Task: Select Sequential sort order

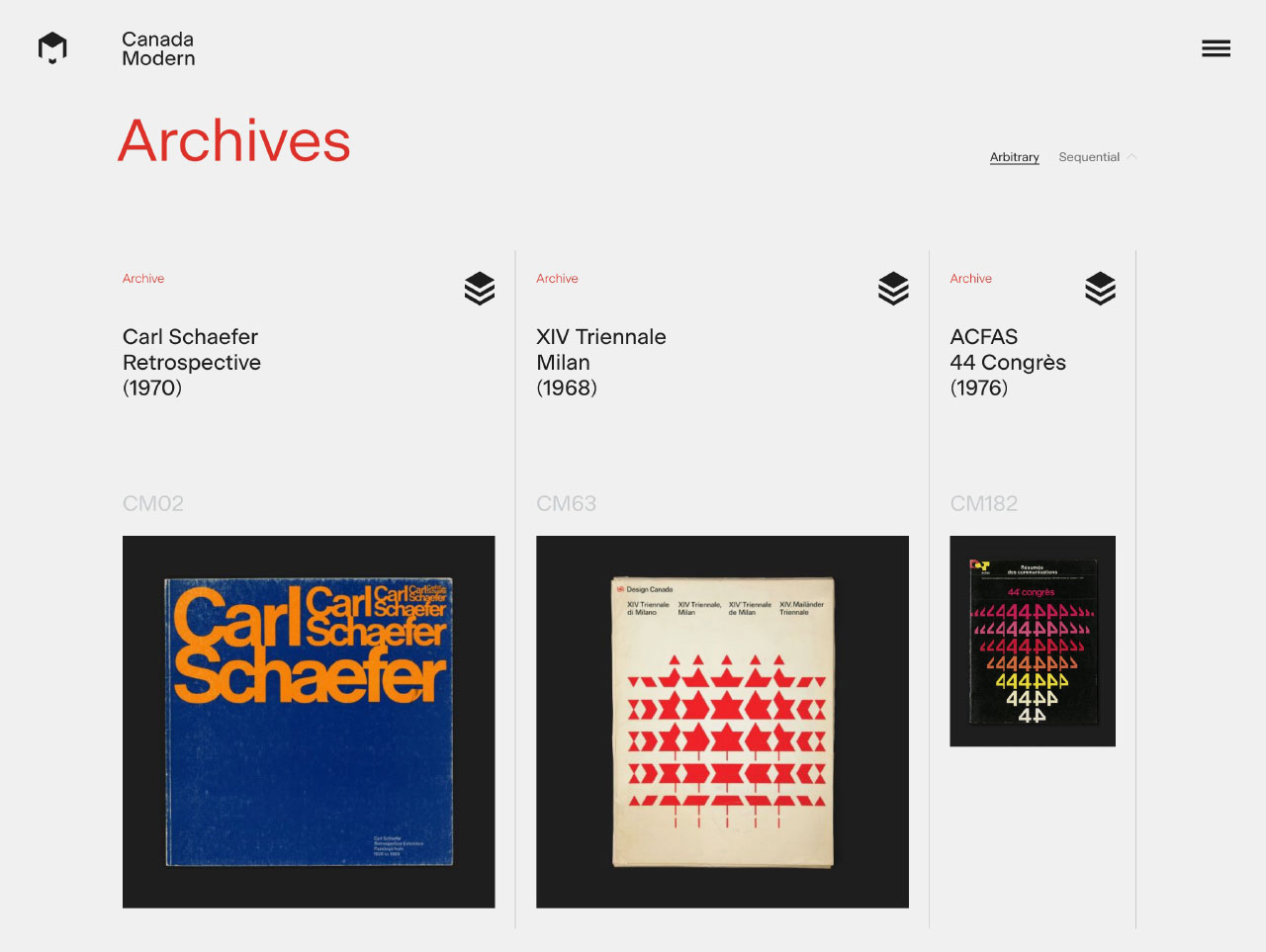Action: pos(1089,157)
